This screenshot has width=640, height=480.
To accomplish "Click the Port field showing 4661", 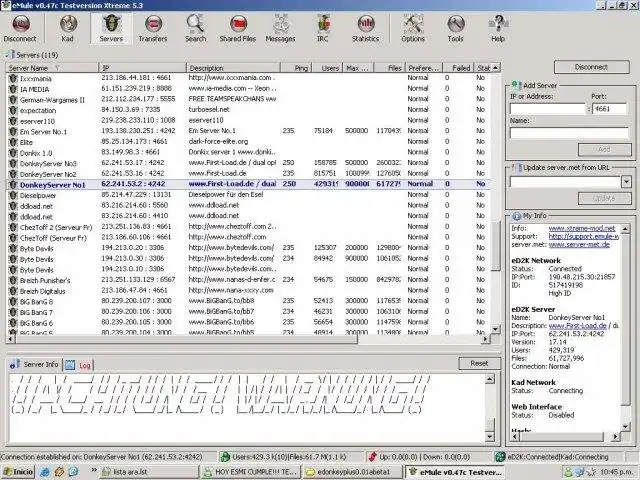I will click(609, 109).
